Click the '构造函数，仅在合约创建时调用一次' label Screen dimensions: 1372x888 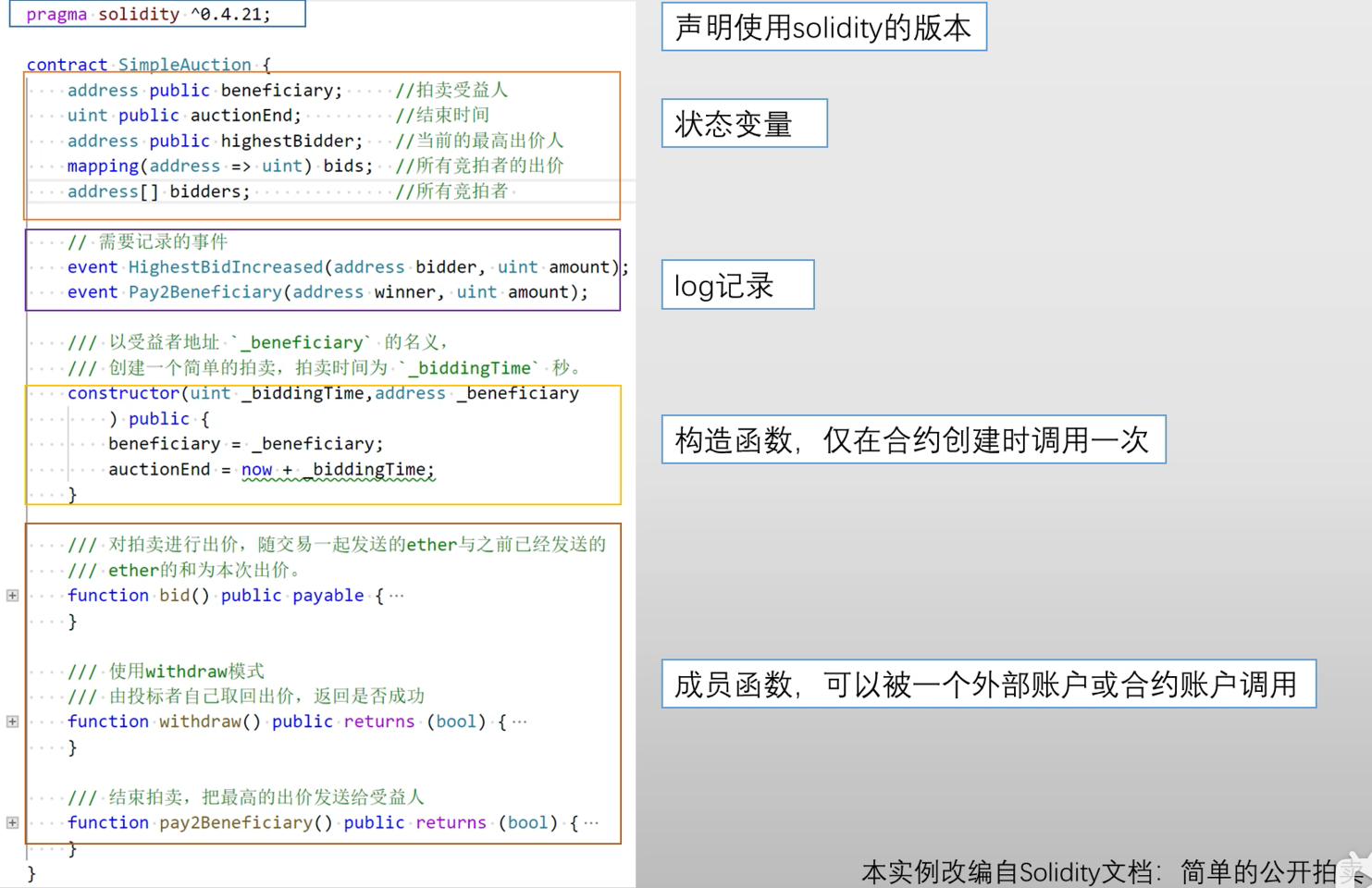pos(914,439)
